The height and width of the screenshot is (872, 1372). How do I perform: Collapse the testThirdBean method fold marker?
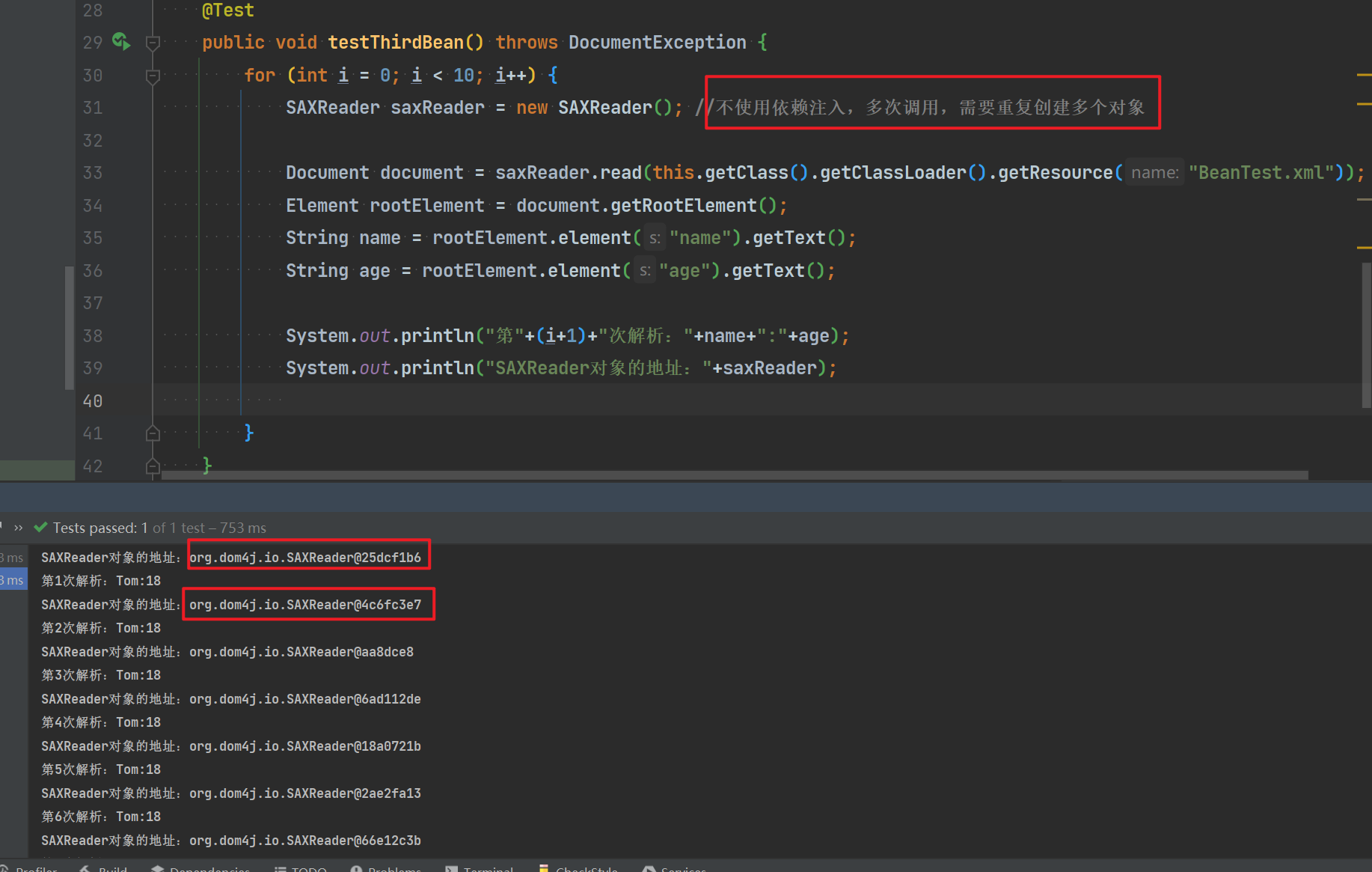[x=153, y=43]
